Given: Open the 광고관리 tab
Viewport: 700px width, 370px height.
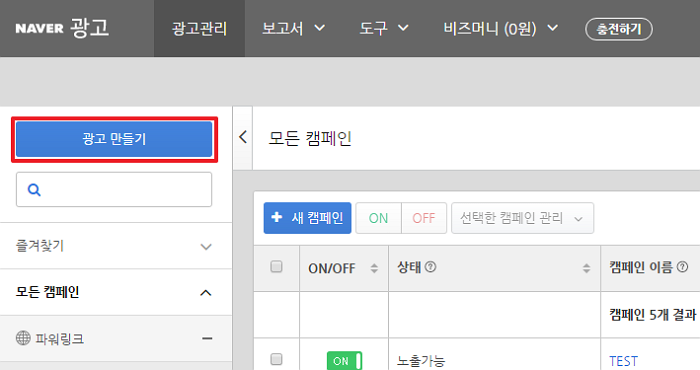Looking at the screenshot, I should 200,29.
